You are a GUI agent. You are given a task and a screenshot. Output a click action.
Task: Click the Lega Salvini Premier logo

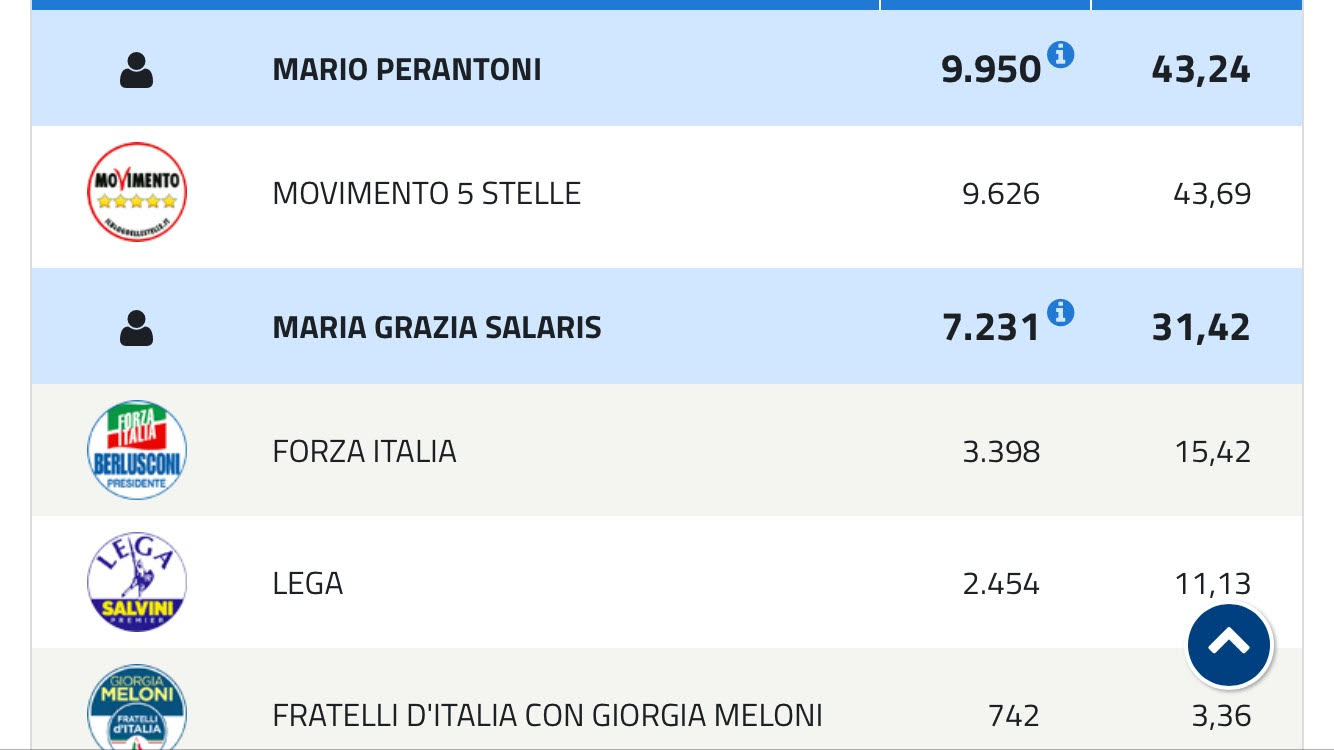coord(137,582)
